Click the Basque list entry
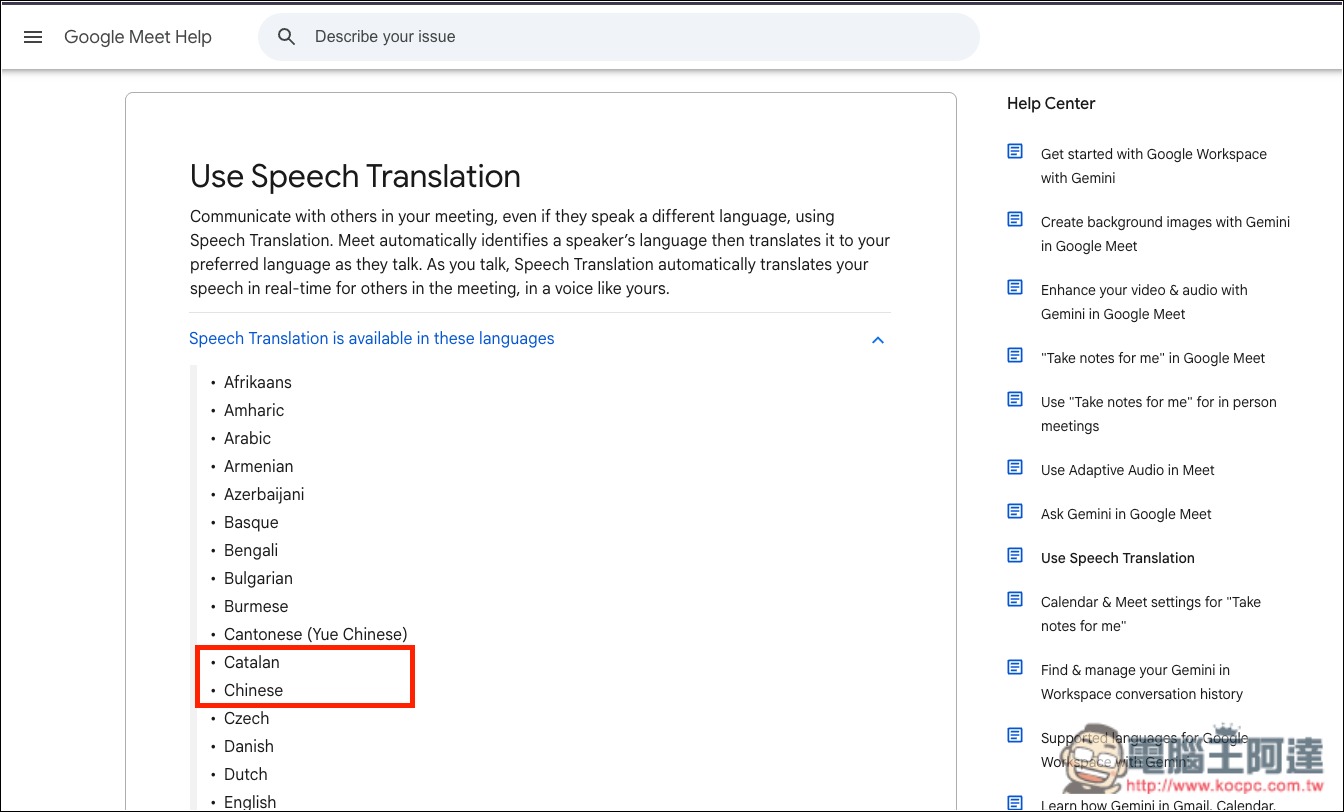 [x=251, y=522]
